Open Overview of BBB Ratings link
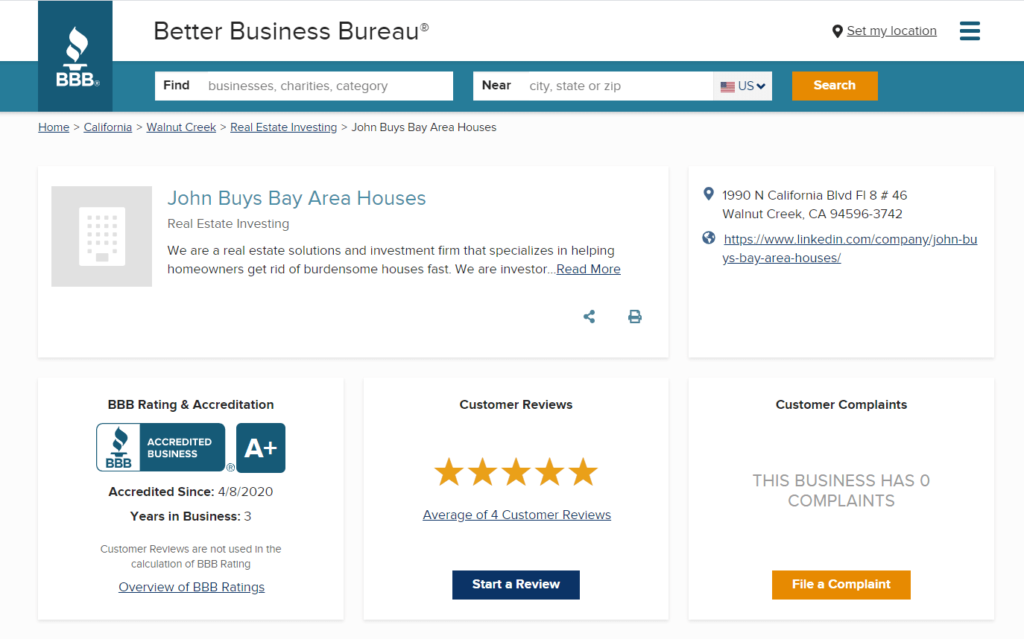This screenshot has height=639, width=1024. coord(191,587)
